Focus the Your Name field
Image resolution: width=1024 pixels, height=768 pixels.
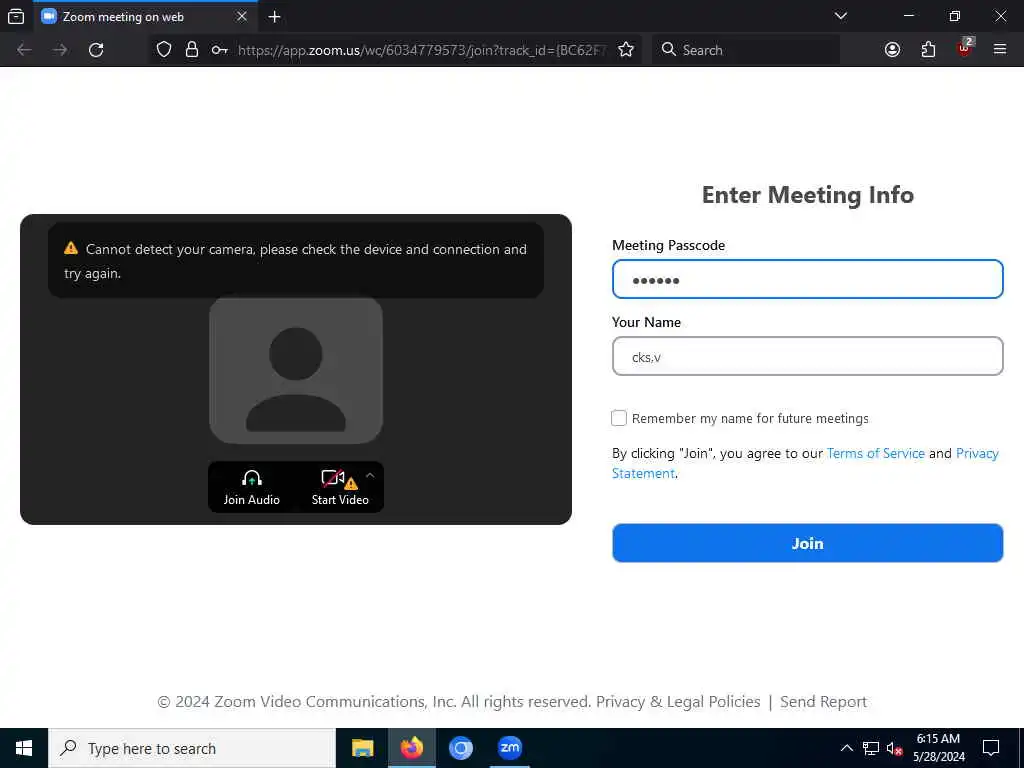tap(807, 357)
